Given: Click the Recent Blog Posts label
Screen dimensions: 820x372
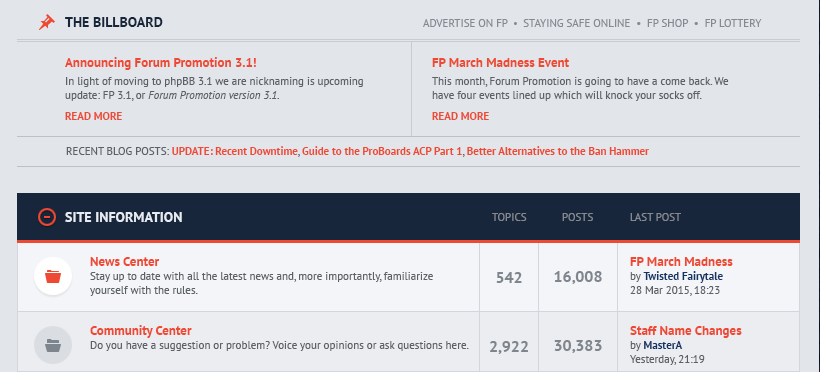Looking at the screenshot, I should 118,151.
